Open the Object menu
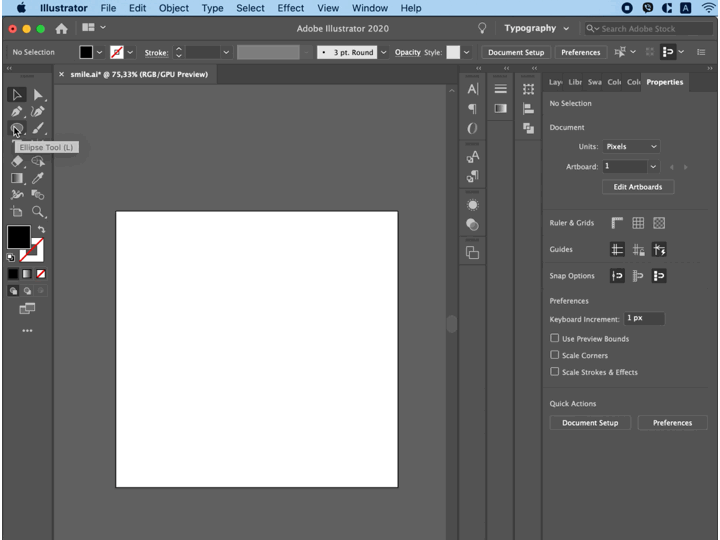The height and width of the screenshot is (540, 720). tap(174, 8)
